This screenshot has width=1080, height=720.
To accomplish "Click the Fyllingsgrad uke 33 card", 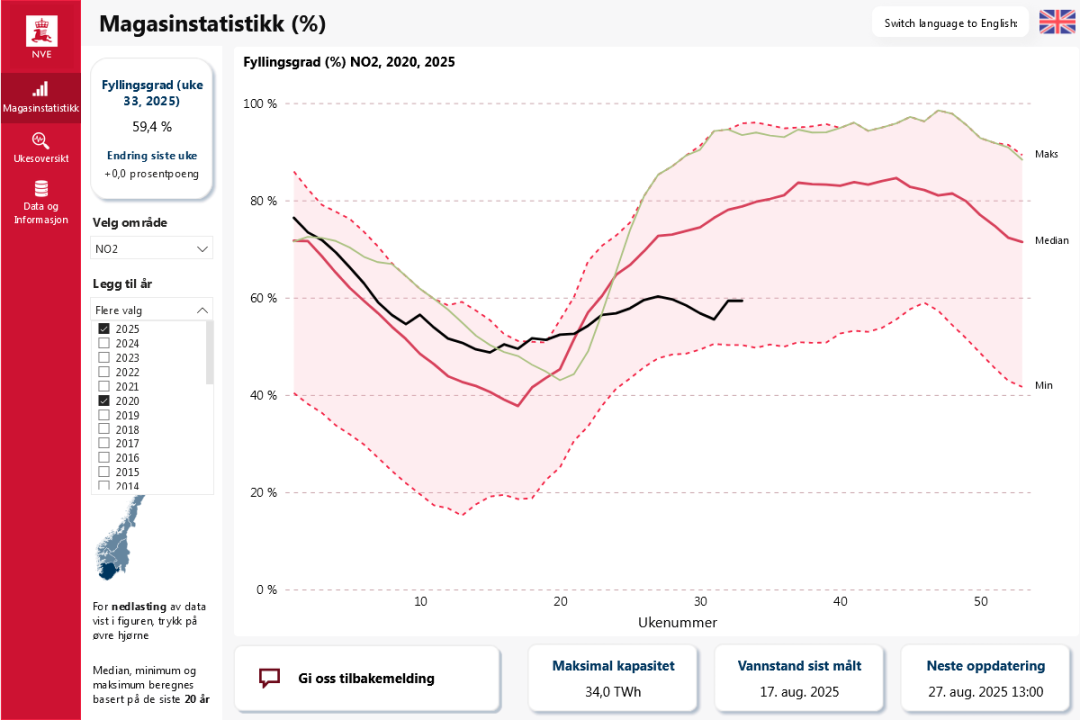I will (x=152, y=128).
